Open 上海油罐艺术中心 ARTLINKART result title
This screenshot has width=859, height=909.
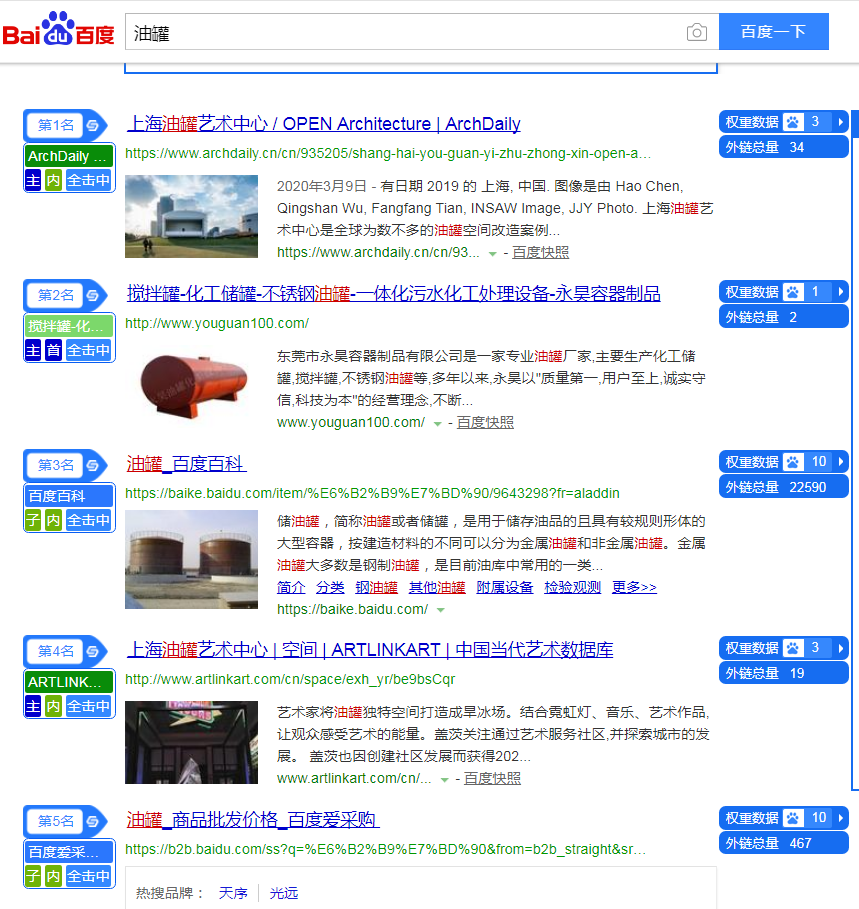(370, 649)
